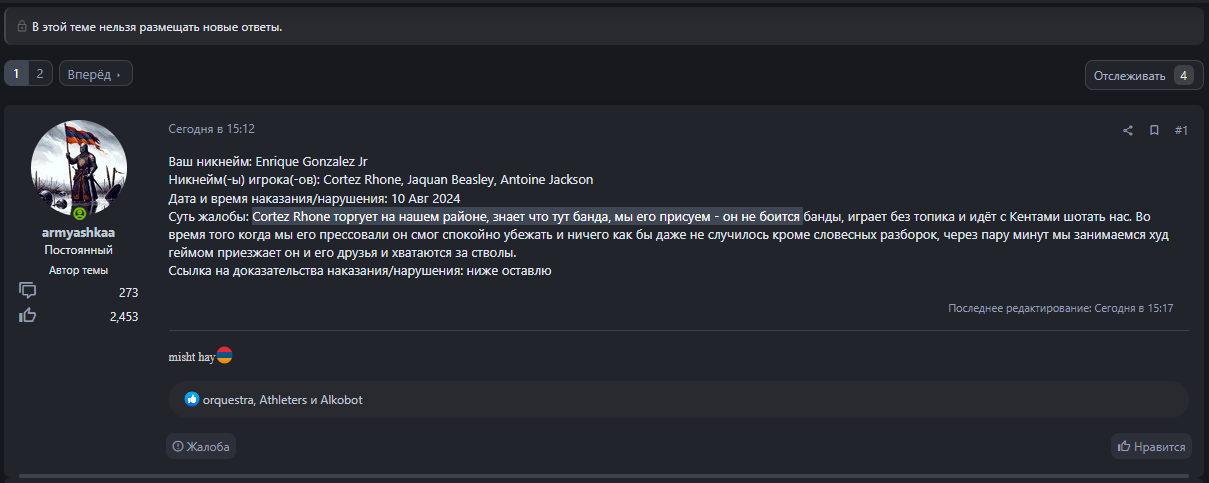Screen dimensions: 1209x483
Task: Go to page 2 of the thread
Action: point(40,73)
